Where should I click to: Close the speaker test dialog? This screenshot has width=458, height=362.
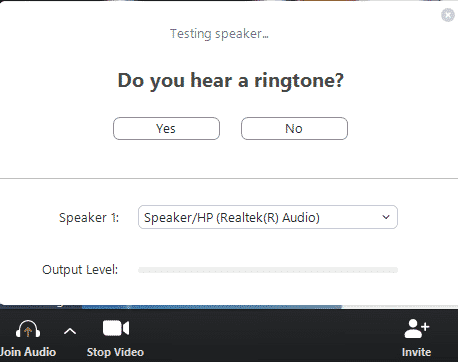(448, 15)
